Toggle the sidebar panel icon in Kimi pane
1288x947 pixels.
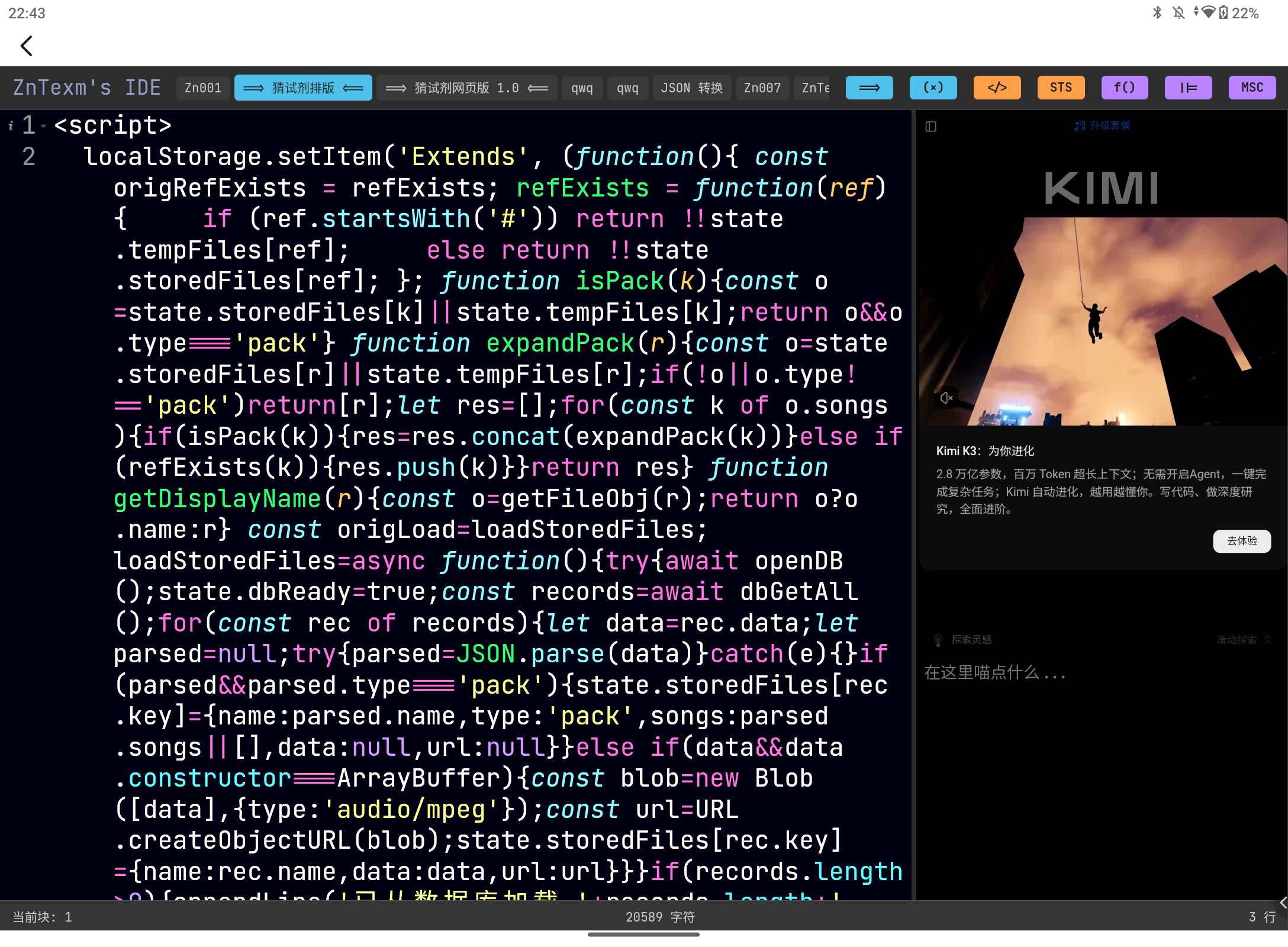[x=930, y=126]
